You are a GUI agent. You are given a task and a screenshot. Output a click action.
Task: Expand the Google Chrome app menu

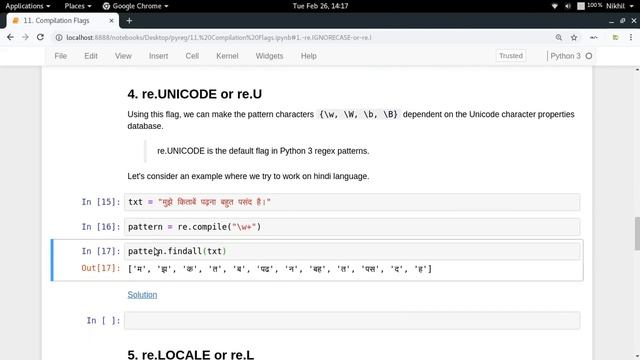(x=135, y=6)
